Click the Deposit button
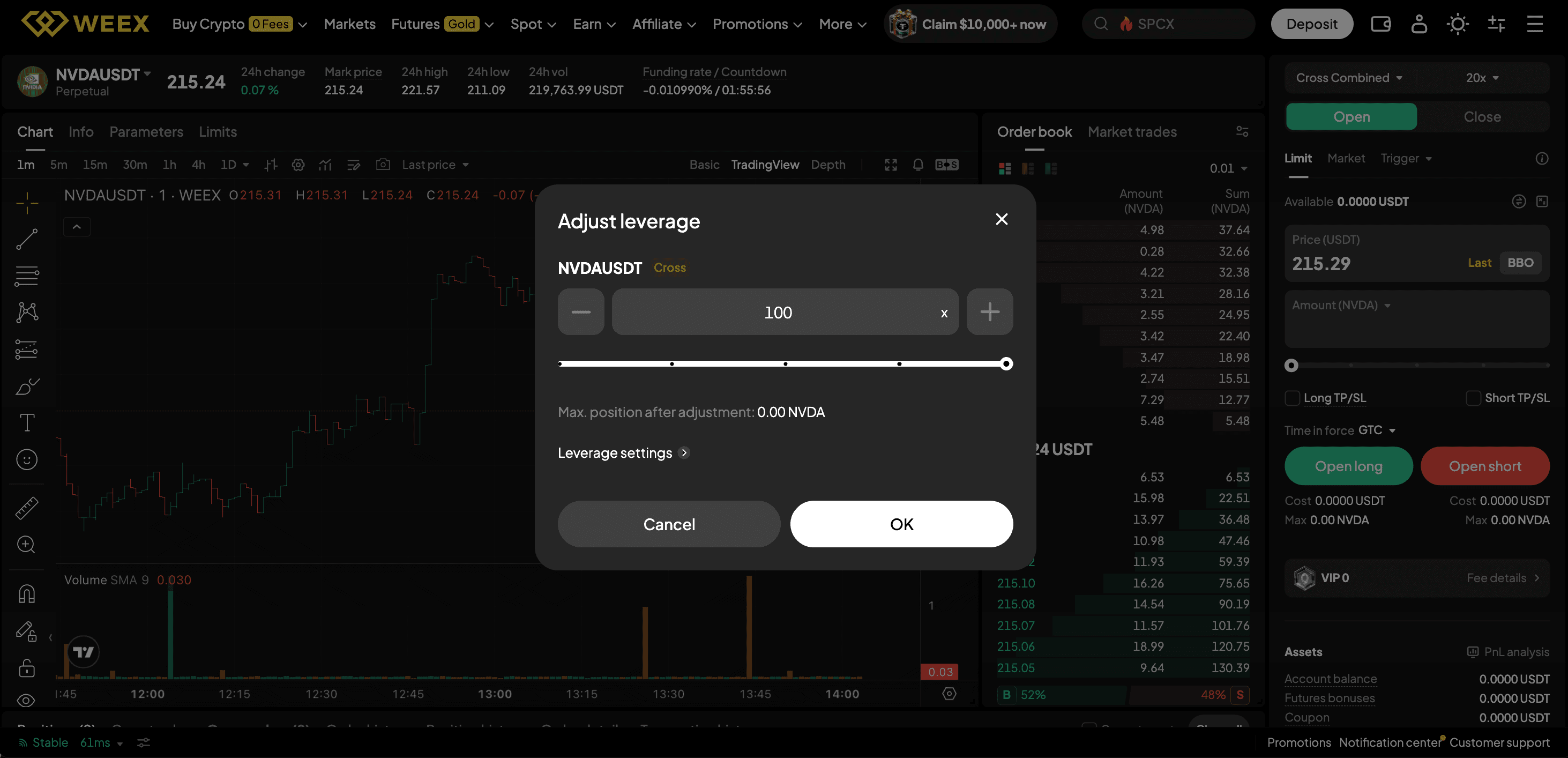1568x758 pixels. point(1312,24)
